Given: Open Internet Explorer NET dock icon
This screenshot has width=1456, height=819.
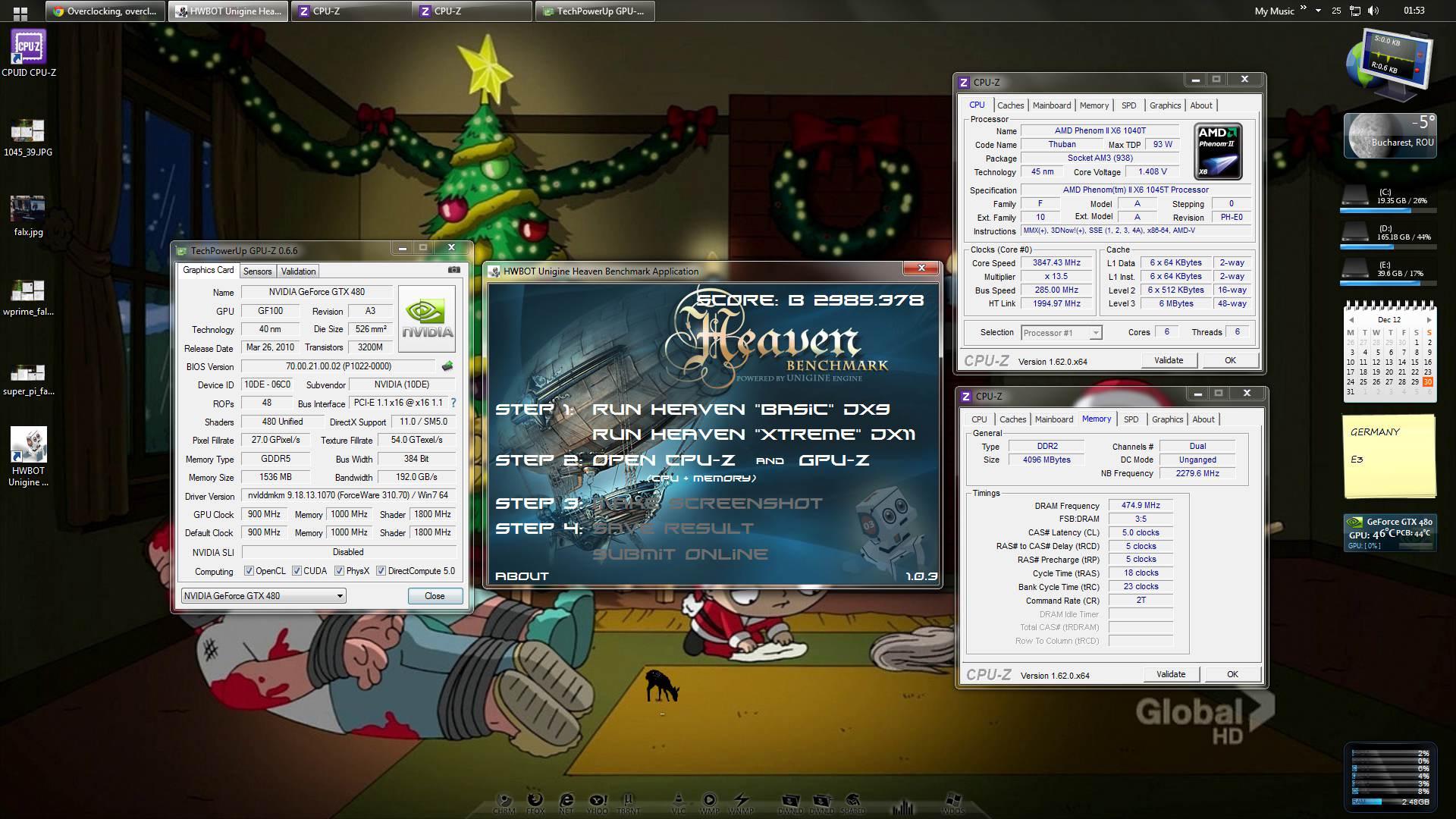Looking at the screenshot, I should [566, 803].
